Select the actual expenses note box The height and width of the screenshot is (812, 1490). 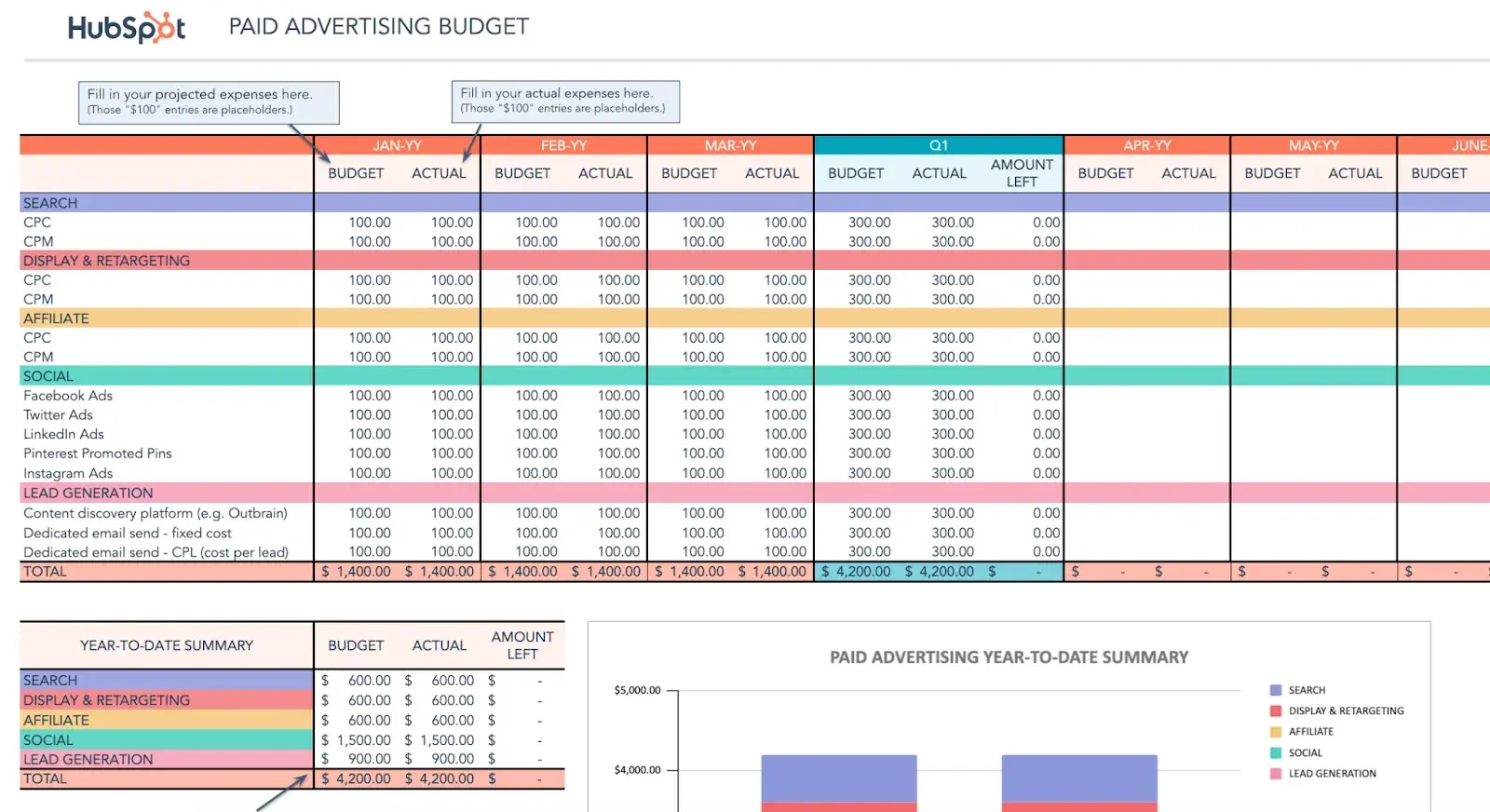pyautogui.click(x=565, y=101)
